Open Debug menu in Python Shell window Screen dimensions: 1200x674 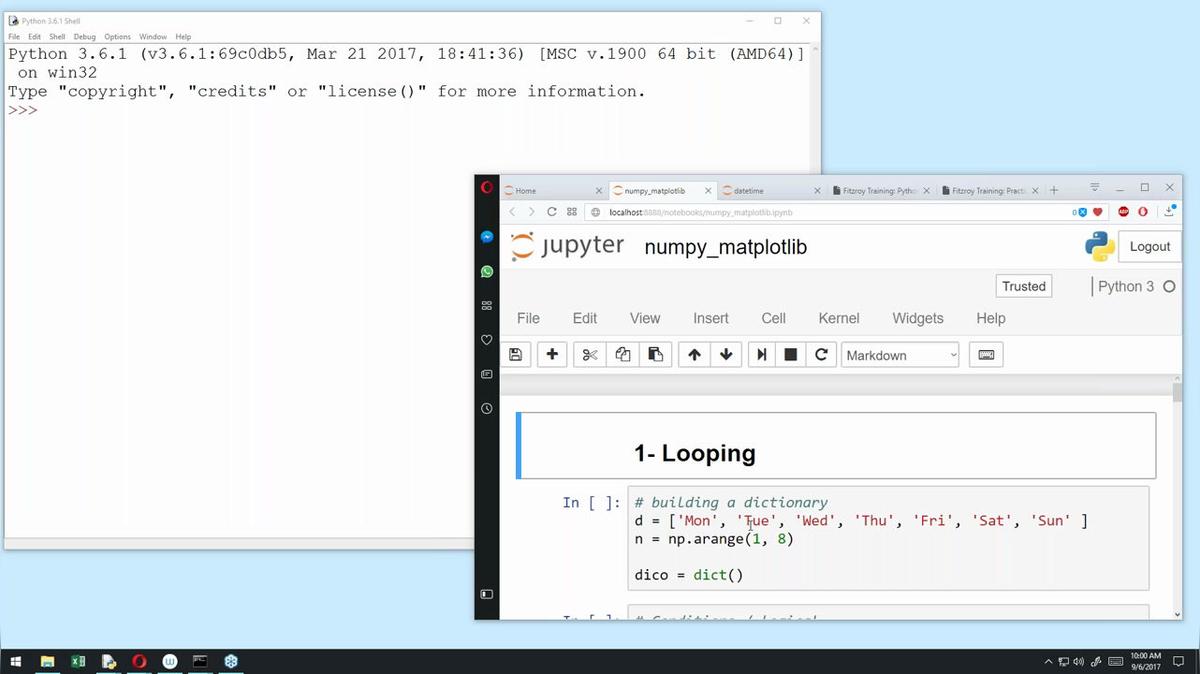(x=85, y=36)
